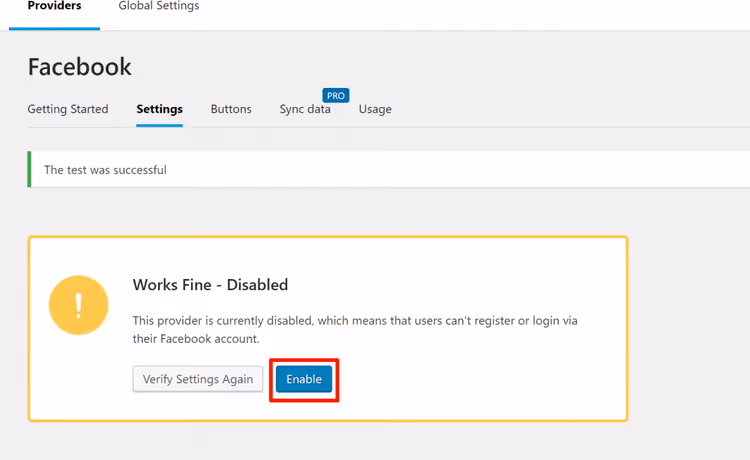Click the 'The test was successful' notice
The height and width of the screenshot is (460, 750).
[x=388, y=170]
